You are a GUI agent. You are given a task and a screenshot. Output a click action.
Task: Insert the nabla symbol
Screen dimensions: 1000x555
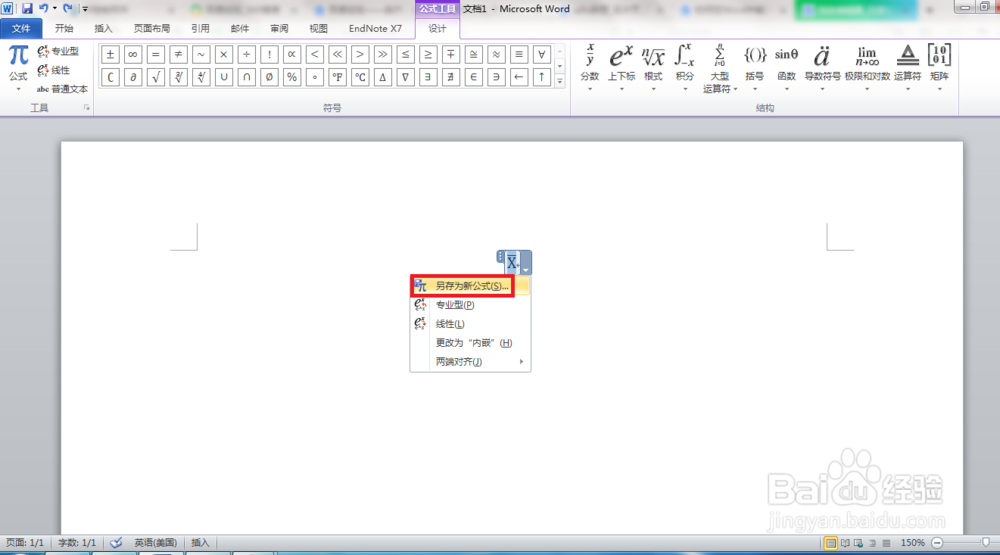tap(405, 77)
